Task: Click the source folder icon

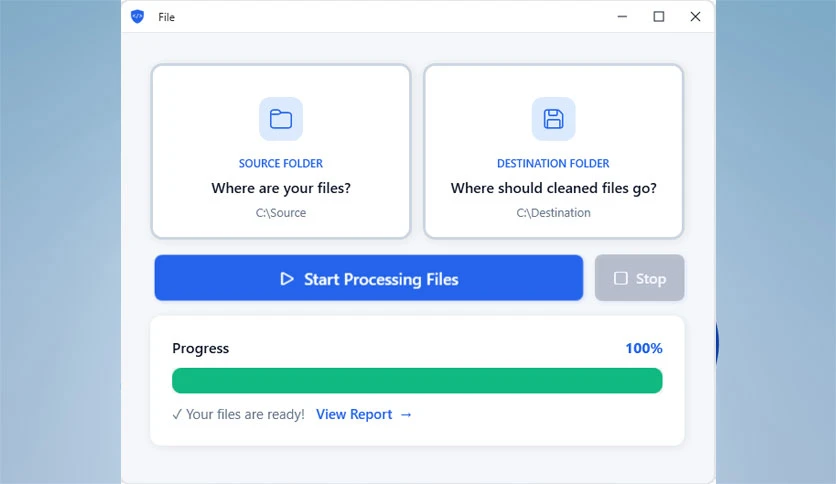Action: [x=281, y=119]
